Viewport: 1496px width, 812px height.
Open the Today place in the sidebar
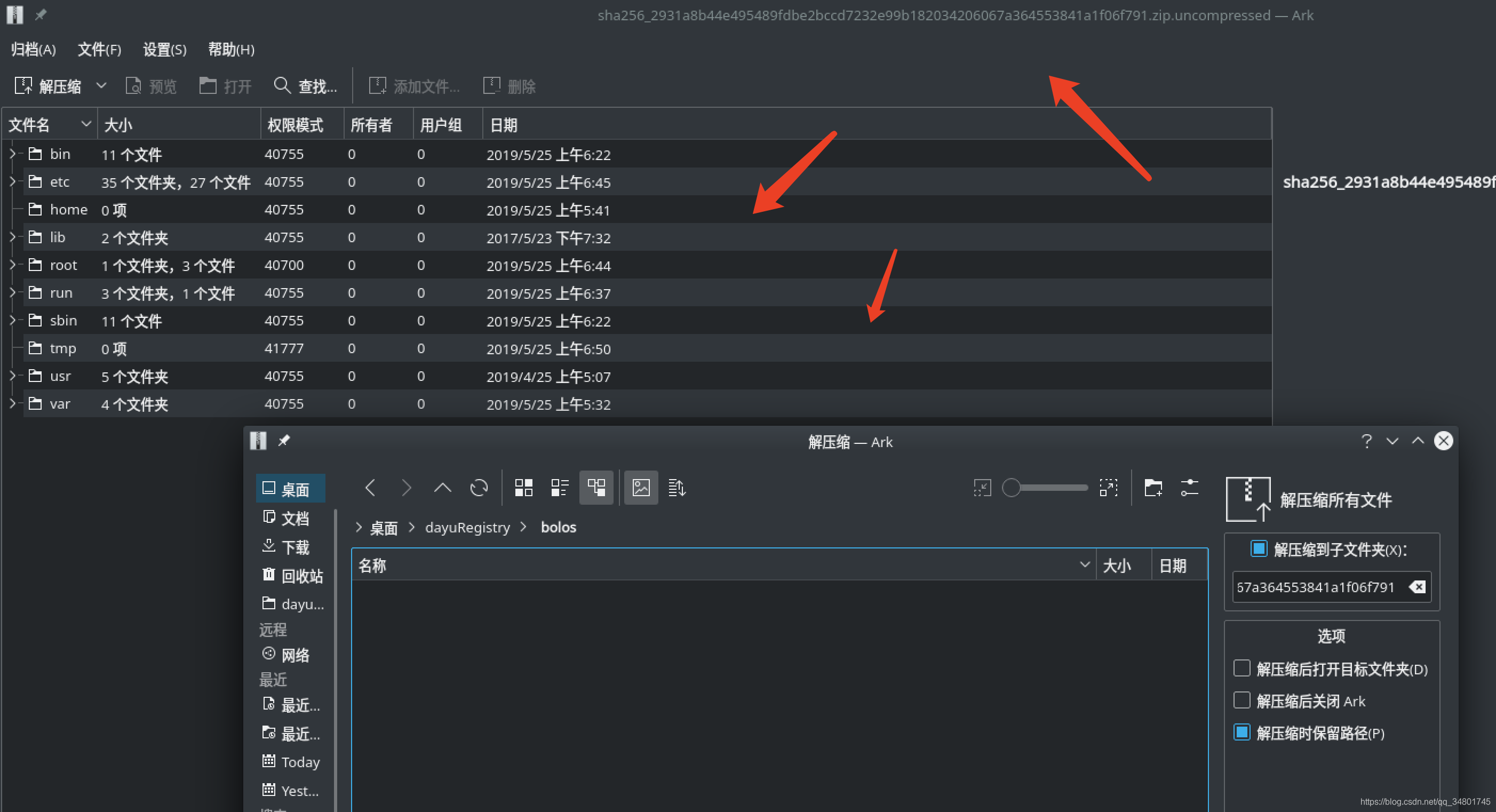click(x=290, y=761)
